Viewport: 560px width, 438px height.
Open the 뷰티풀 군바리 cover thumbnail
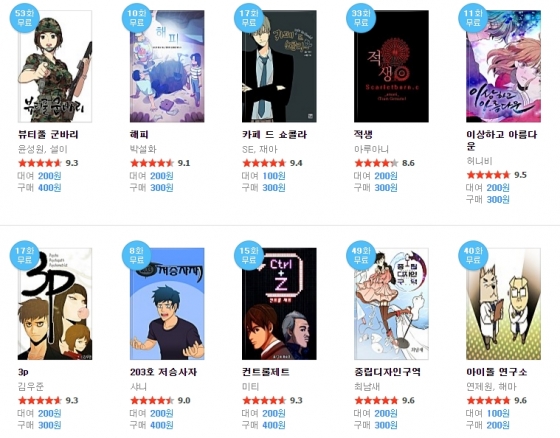[x=55, y=66]
